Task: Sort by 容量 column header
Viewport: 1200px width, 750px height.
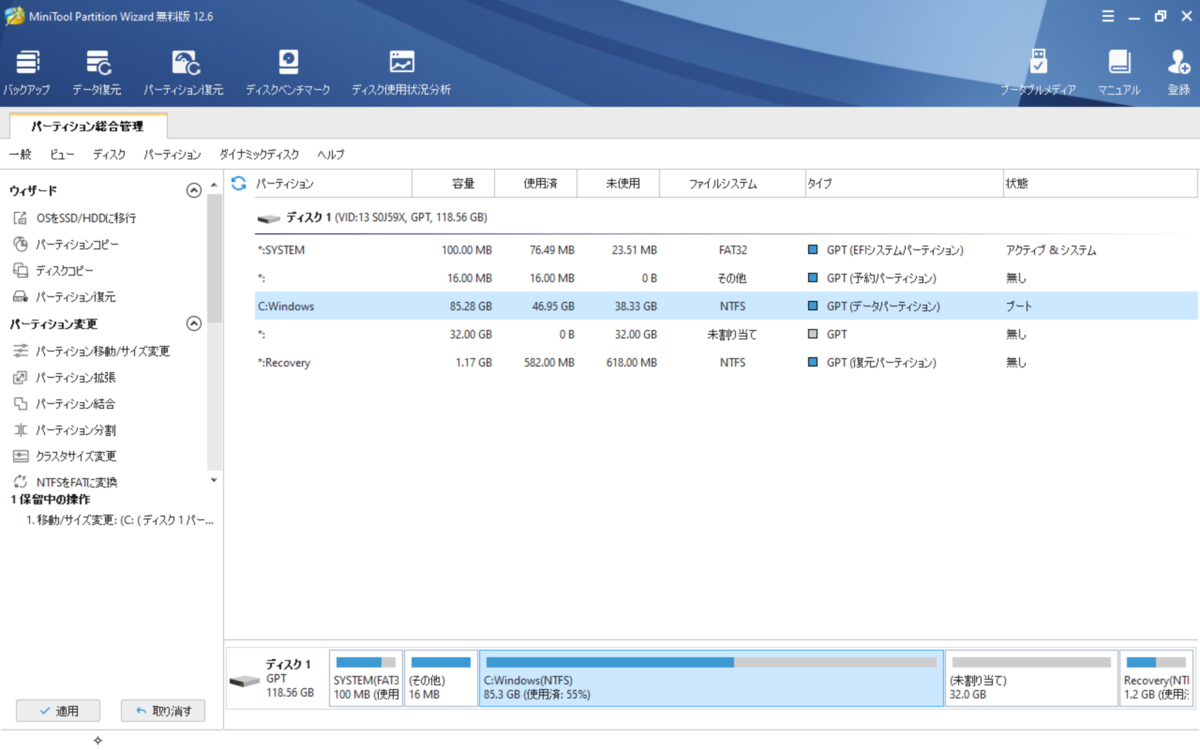Action: point(454,184)
